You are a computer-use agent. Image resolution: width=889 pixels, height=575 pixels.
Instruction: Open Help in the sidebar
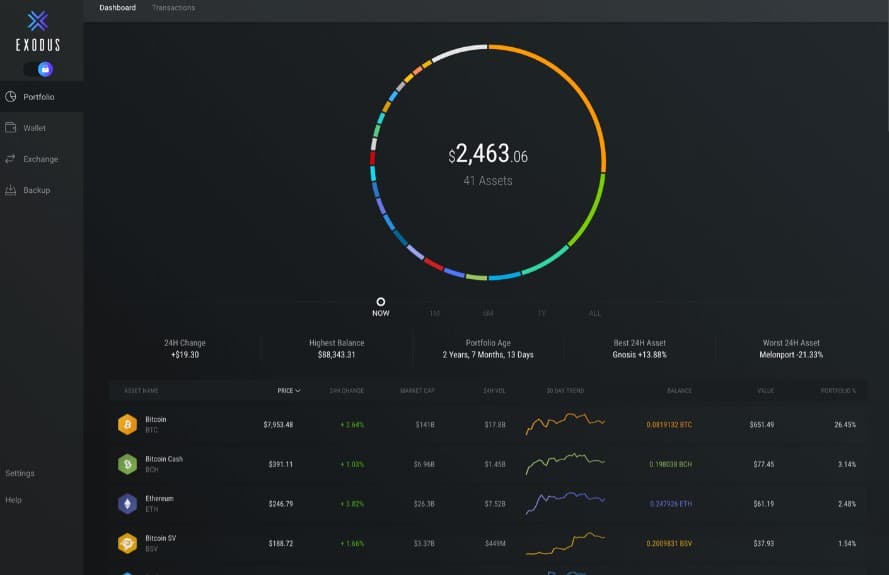[x=14, y=500]
